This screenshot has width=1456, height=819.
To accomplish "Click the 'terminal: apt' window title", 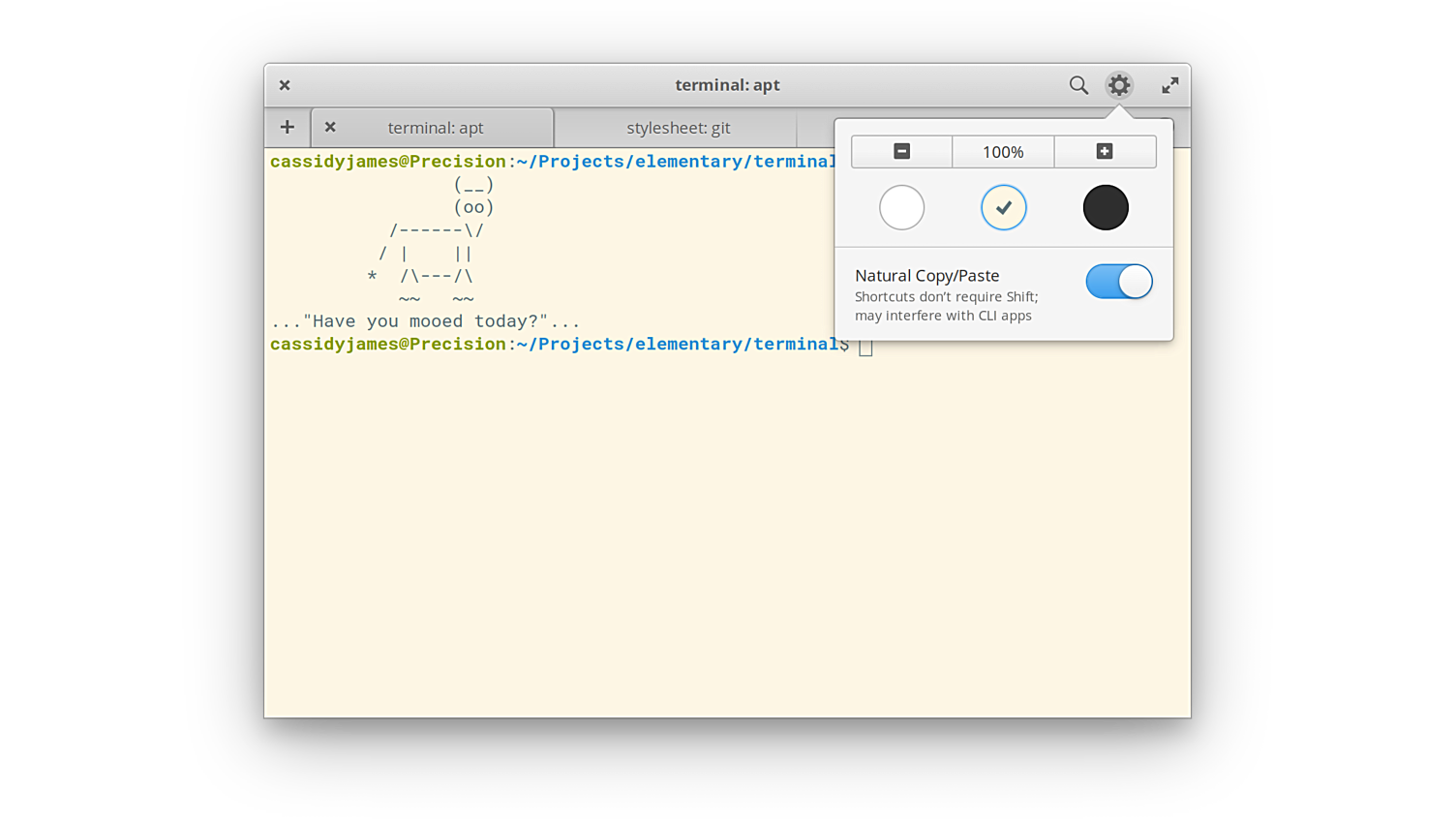I will (x=727, y=85).
